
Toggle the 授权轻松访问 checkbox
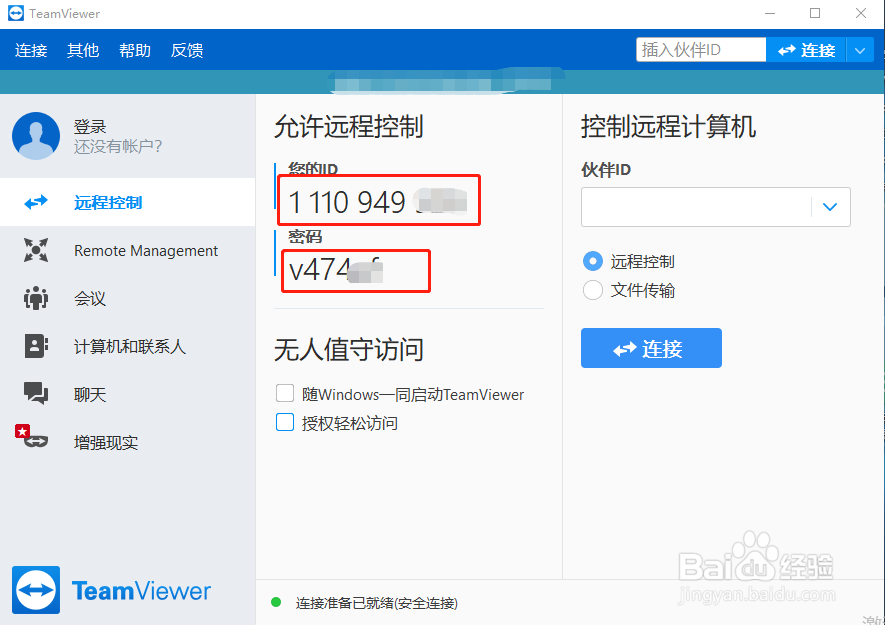[285, 422]
